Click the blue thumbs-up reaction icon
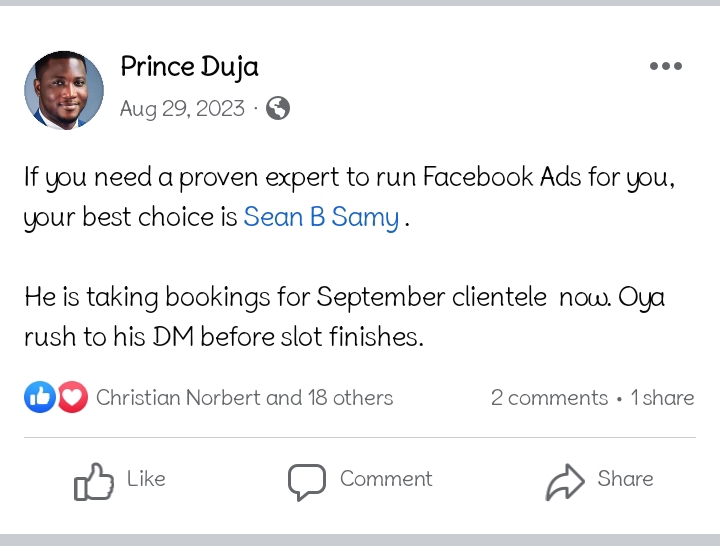This screenshot has height=546, width=720. [40, 398]
